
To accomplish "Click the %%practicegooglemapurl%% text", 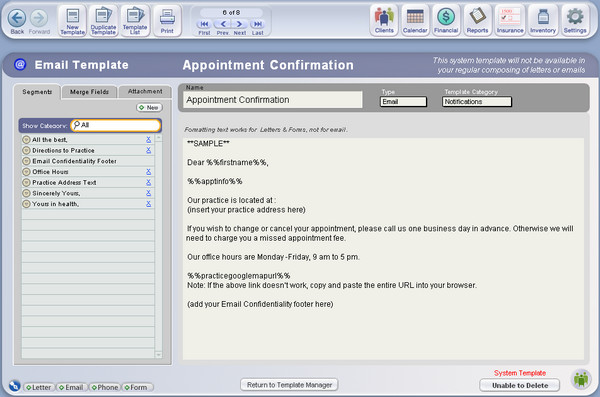I will 239,276.
